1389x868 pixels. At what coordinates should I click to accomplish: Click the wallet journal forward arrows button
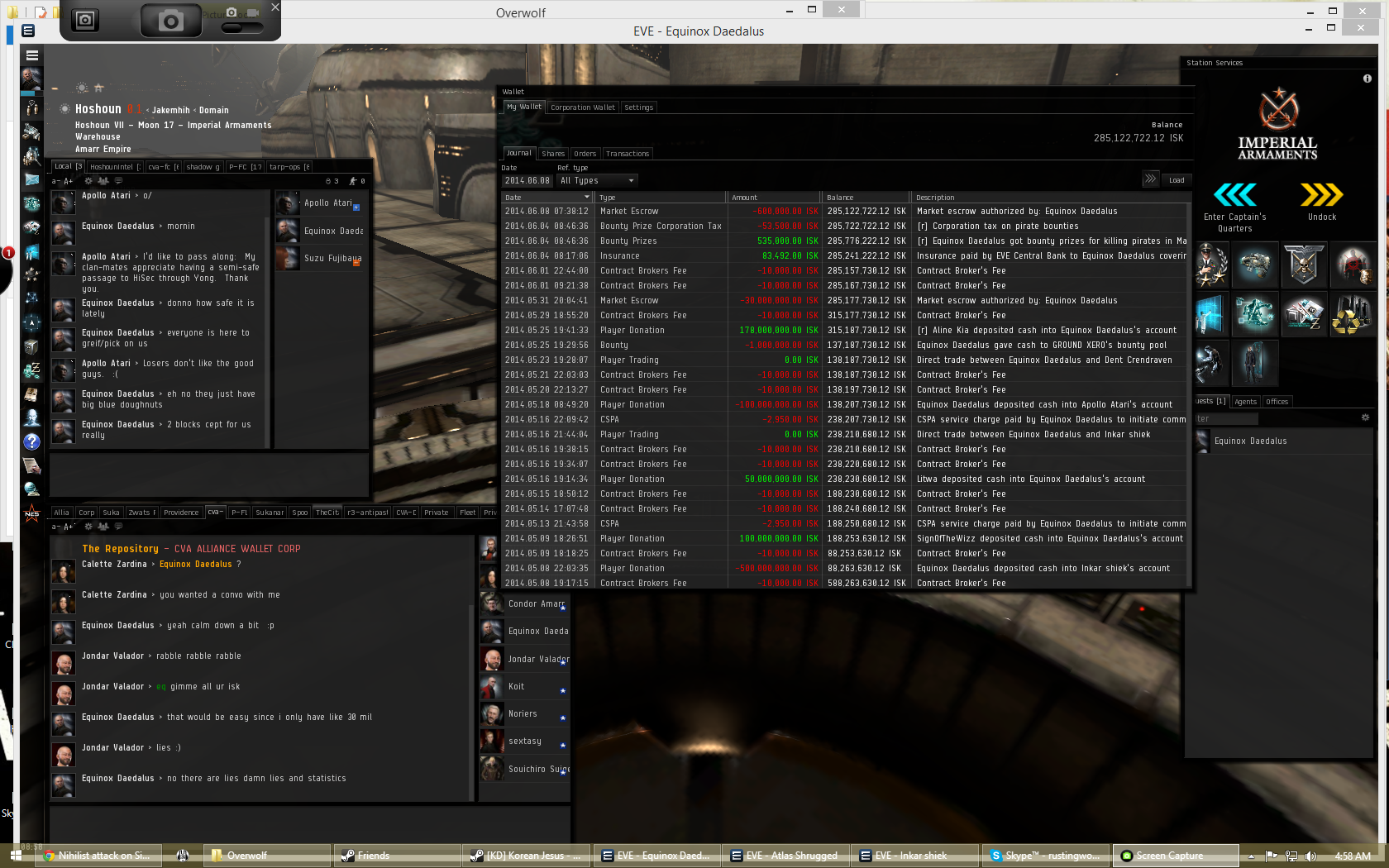click(1150, 179)
